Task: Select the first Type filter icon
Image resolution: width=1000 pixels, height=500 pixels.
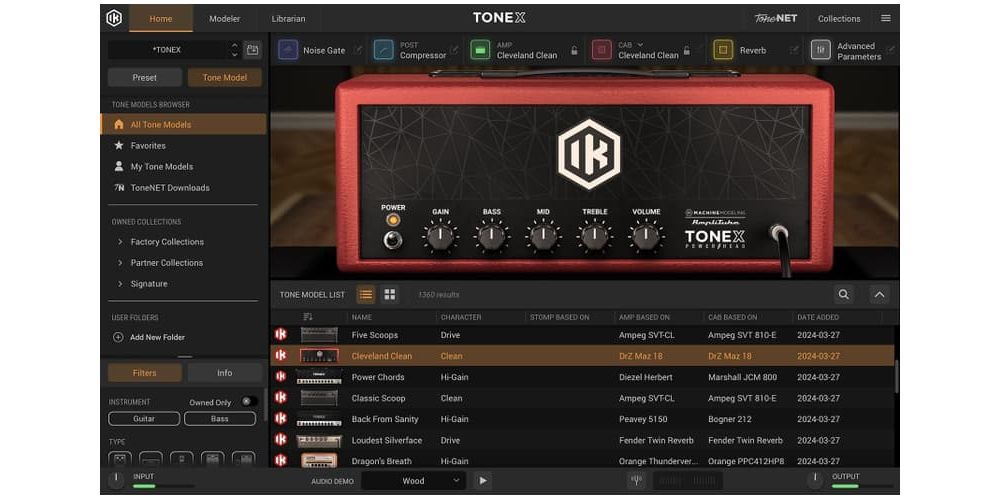Action: click(x=119, y=459)
